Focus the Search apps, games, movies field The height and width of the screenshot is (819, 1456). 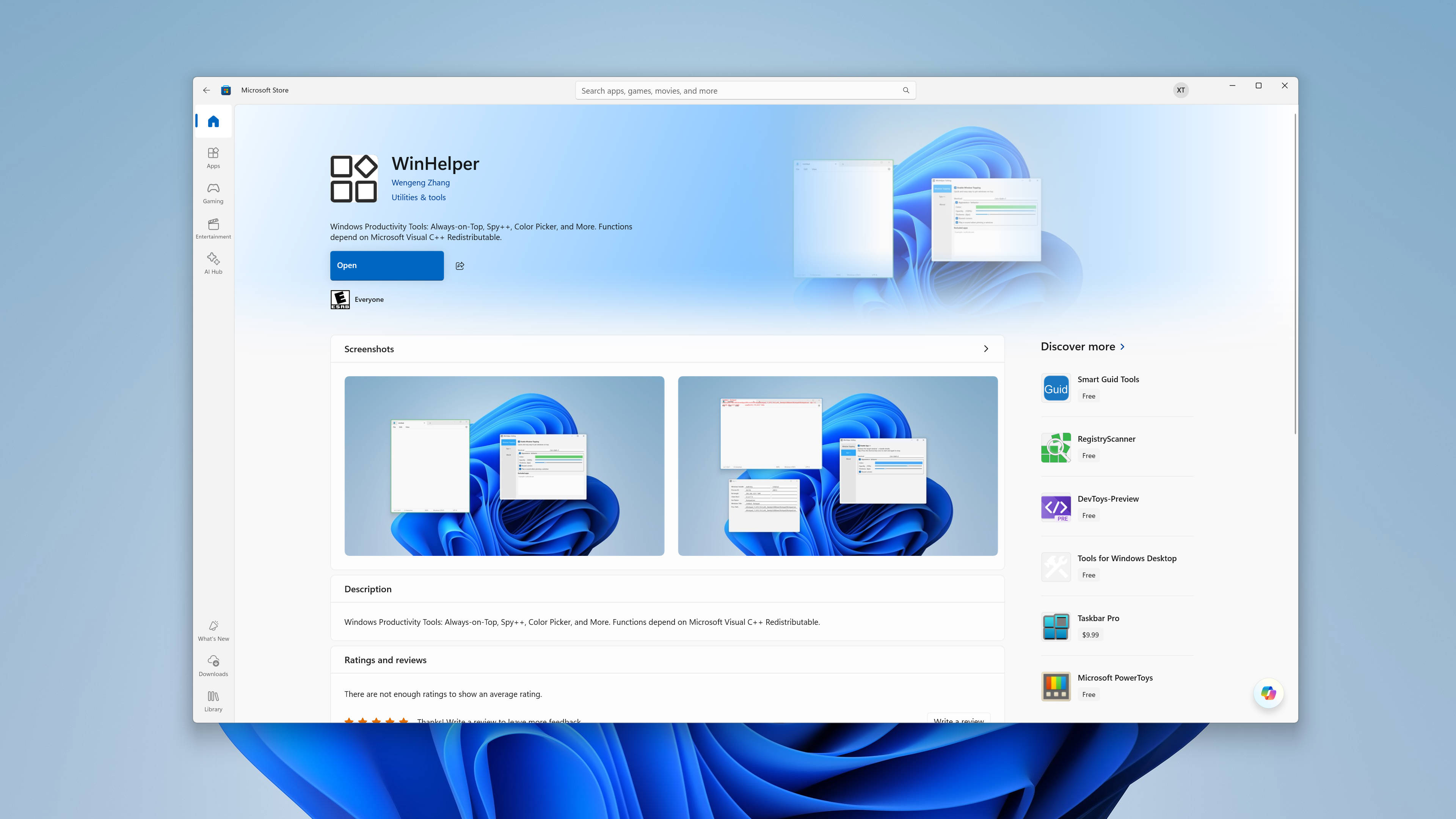[745, 91]
